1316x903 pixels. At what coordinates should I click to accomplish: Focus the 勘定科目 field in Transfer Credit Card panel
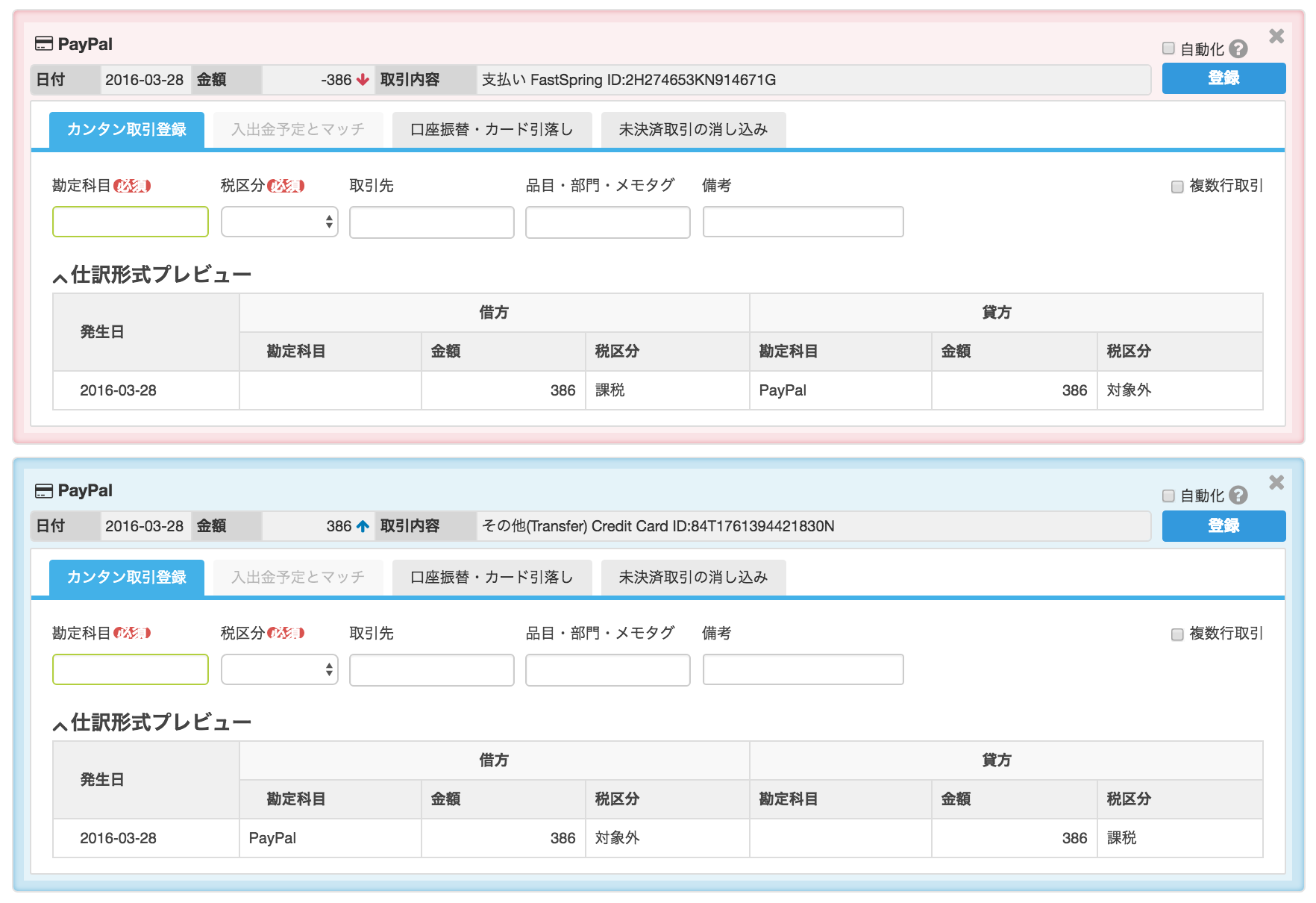pyautogui.click(x=131, y=669)
